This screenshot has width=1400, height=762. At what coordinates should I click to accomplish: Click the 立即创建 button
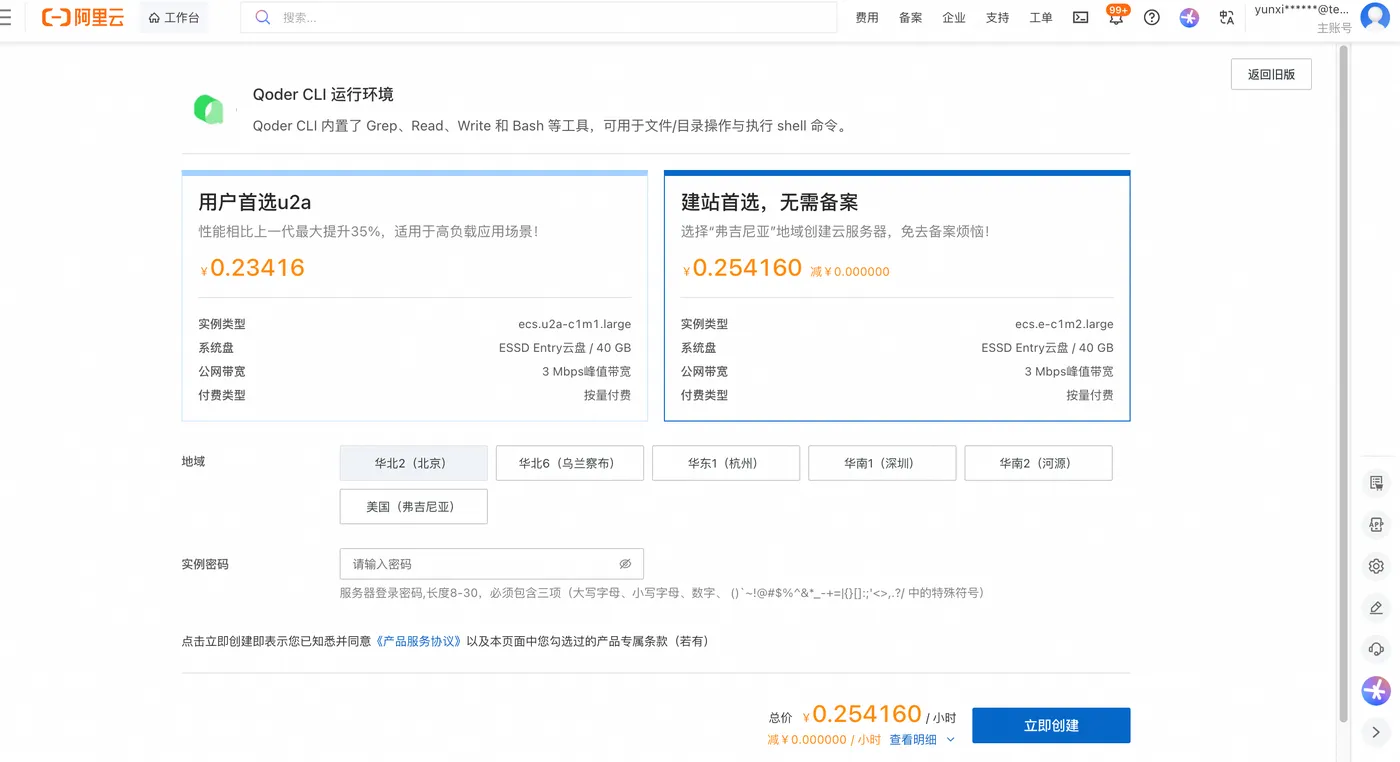[1051, 726]
